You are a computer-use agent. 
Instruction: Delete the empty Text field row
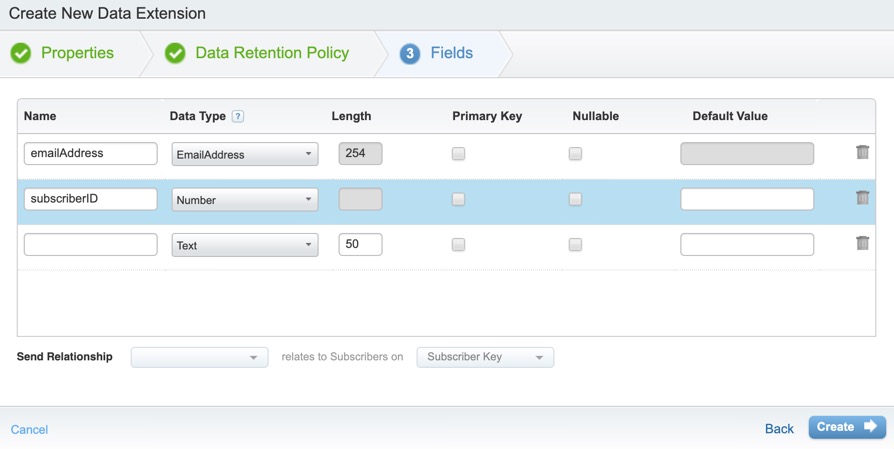point(862,243)
